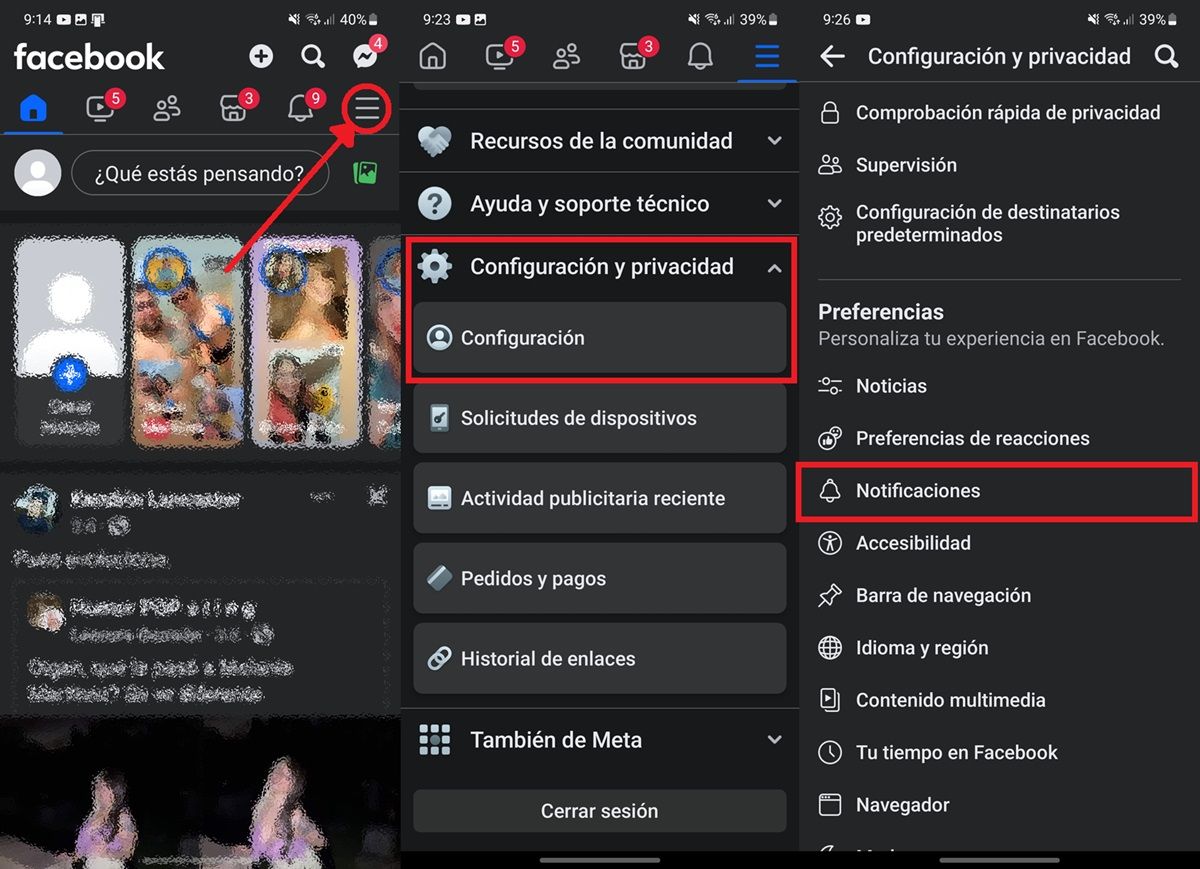Image resolution: width=1200 pixels, height=869 pixels.
Task: Expand the También de Meta section
Action: pos(600,739)
